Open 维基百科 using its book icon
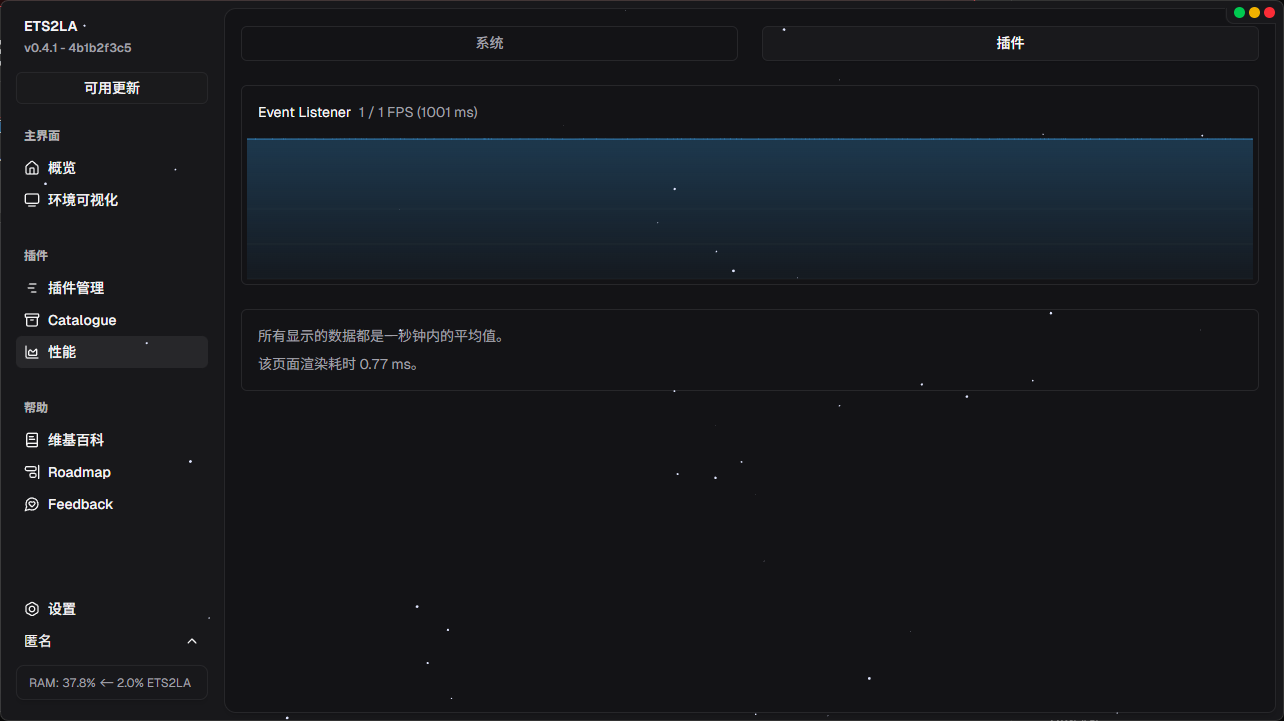The width and height of the screenshot is (1284, 721). pyautogui.click(x=32, y=440)
